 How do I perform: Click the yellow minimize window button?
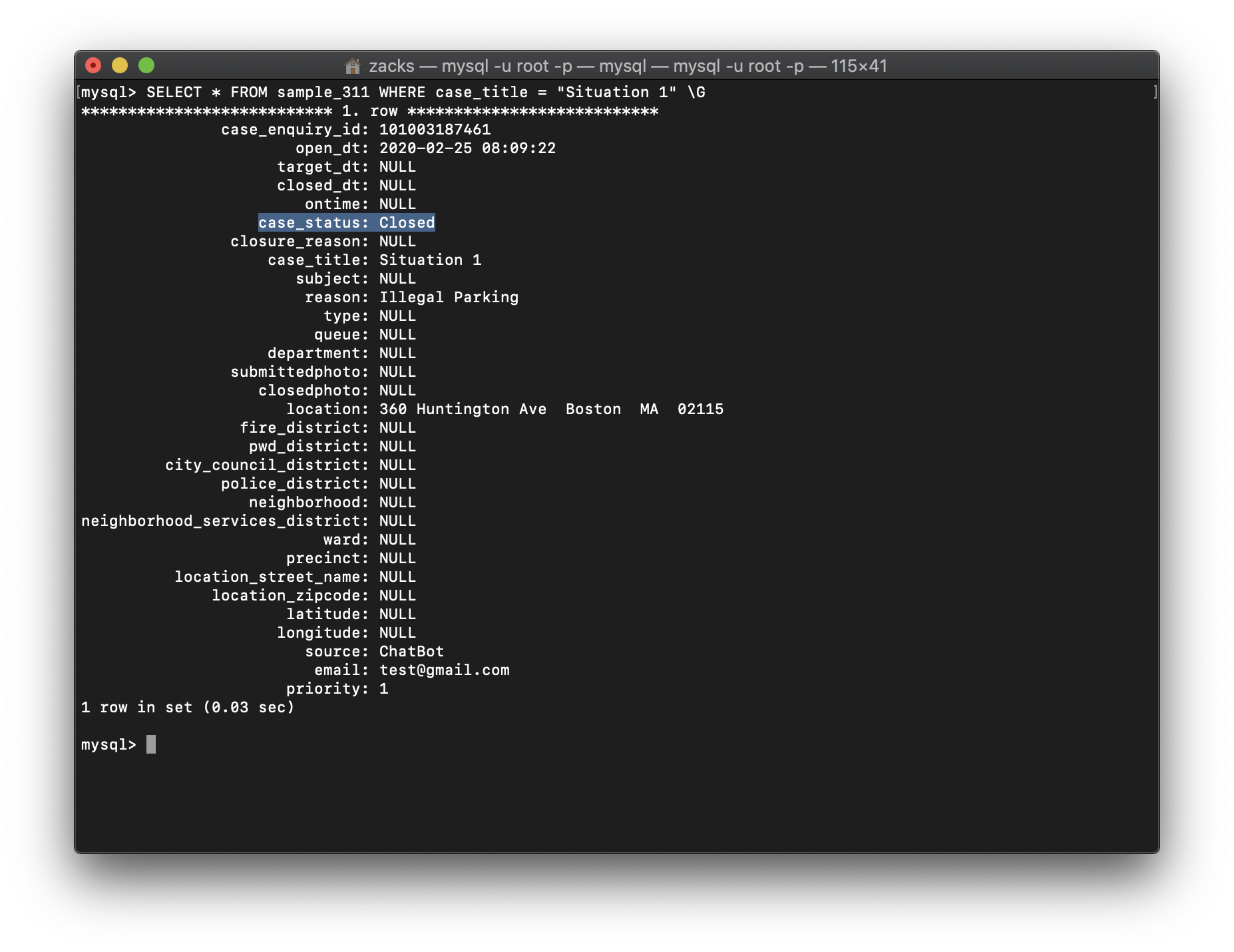120,65
